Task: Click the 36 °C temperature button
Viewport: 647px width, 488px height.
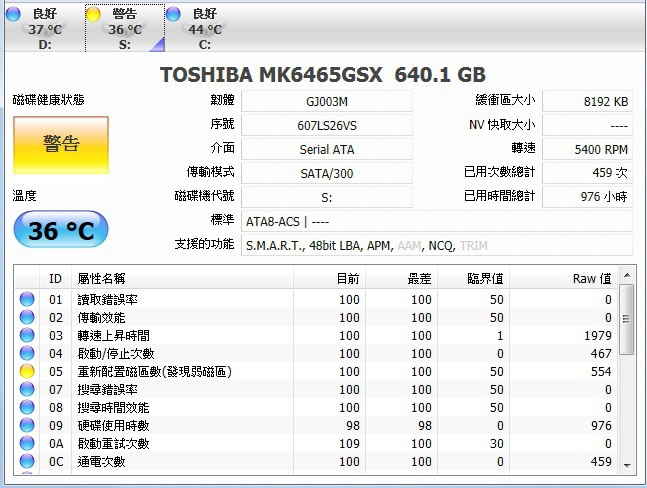Action: pos(61,229)
